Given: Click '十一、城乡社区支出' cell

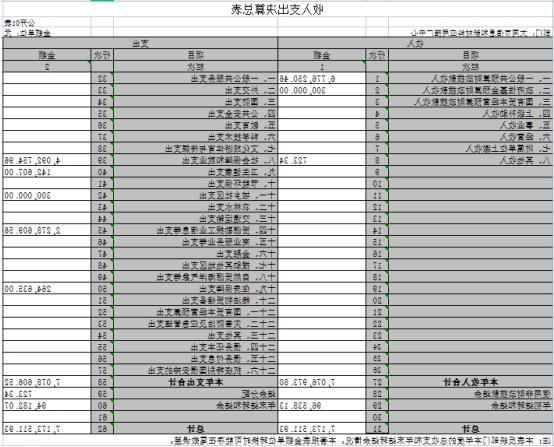Looking at the screenshot, I should point(196,195).
